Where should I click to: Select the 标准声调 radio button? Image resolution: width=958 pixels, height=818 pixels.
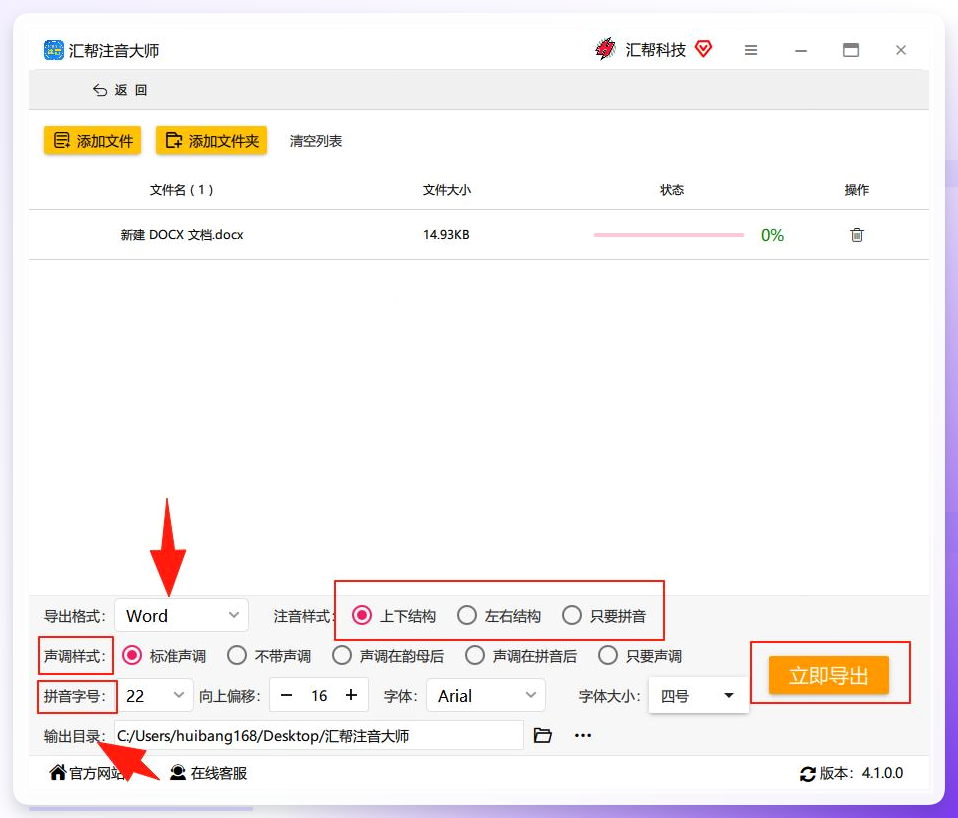click(132, 655)
